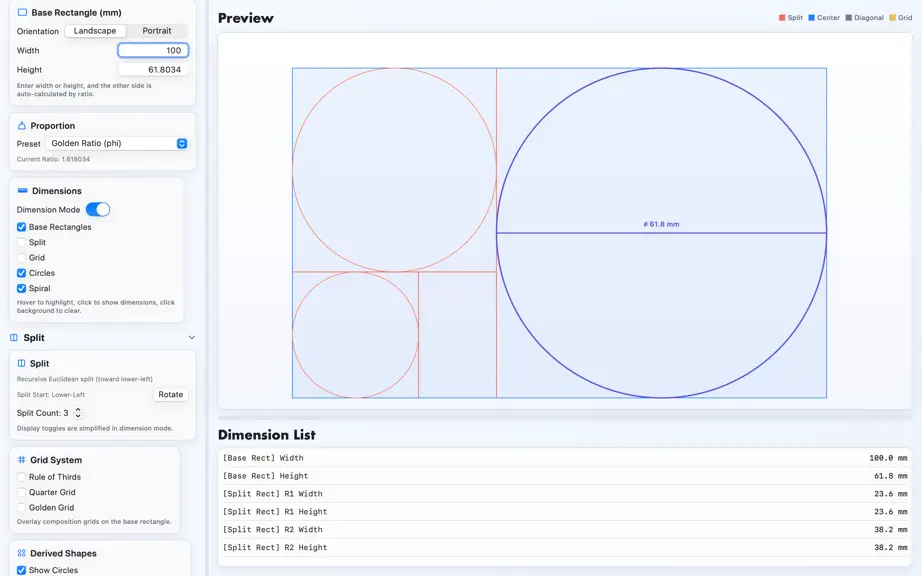Click the gray Diagonal legend swatch
This screenshot has width=922, height=576.
click(848, 18)
